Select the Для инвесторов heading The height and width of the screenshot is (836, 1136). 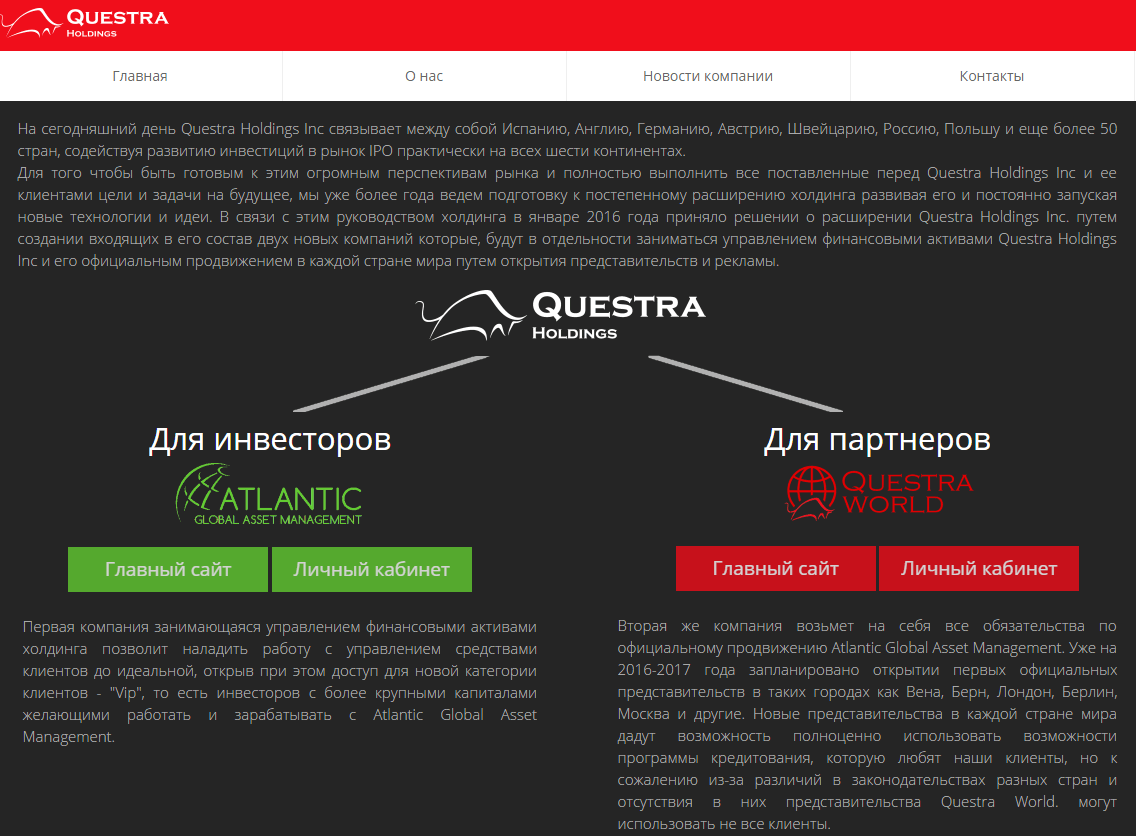270,440
